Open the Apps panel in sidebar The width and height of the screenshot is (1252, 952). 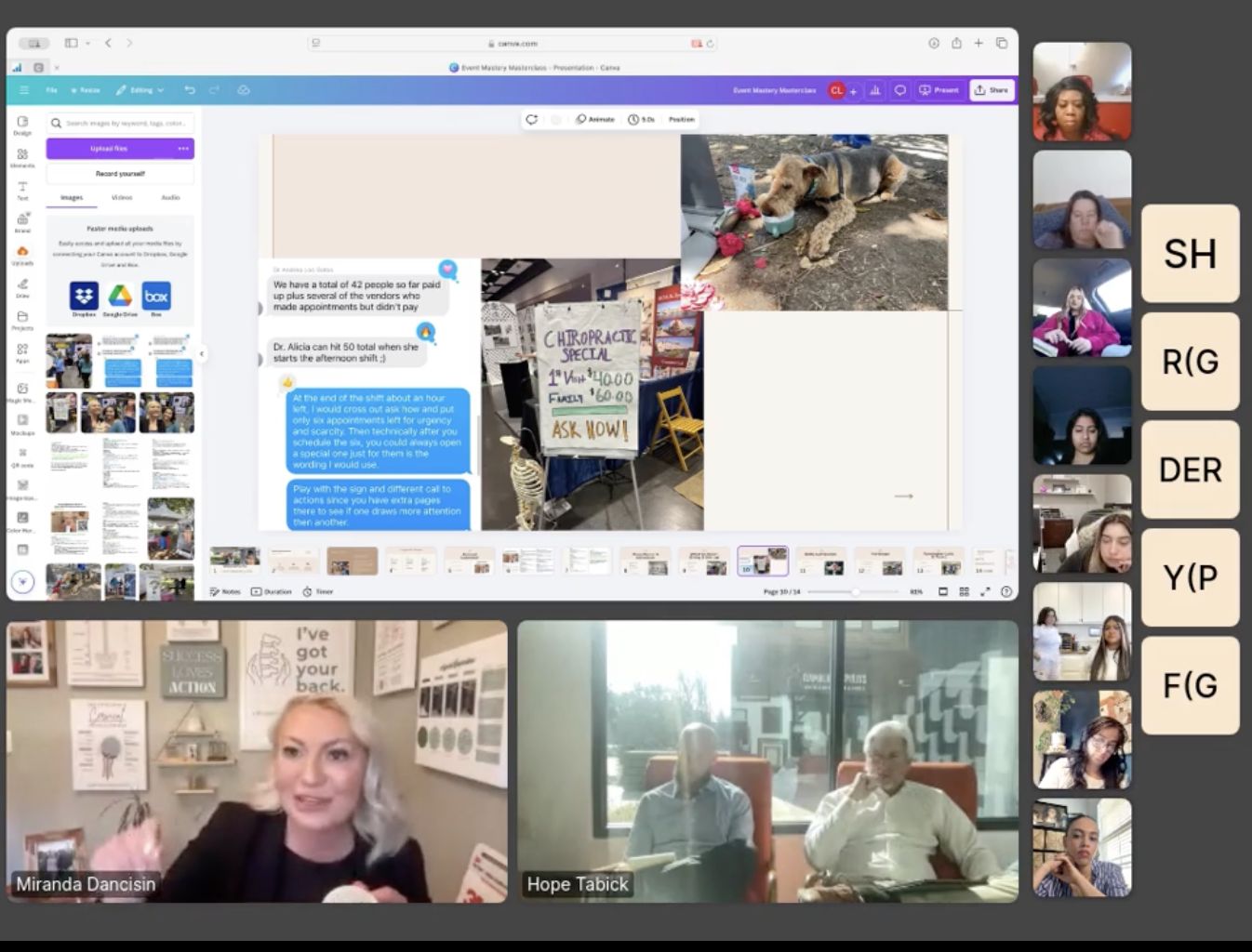22,353
